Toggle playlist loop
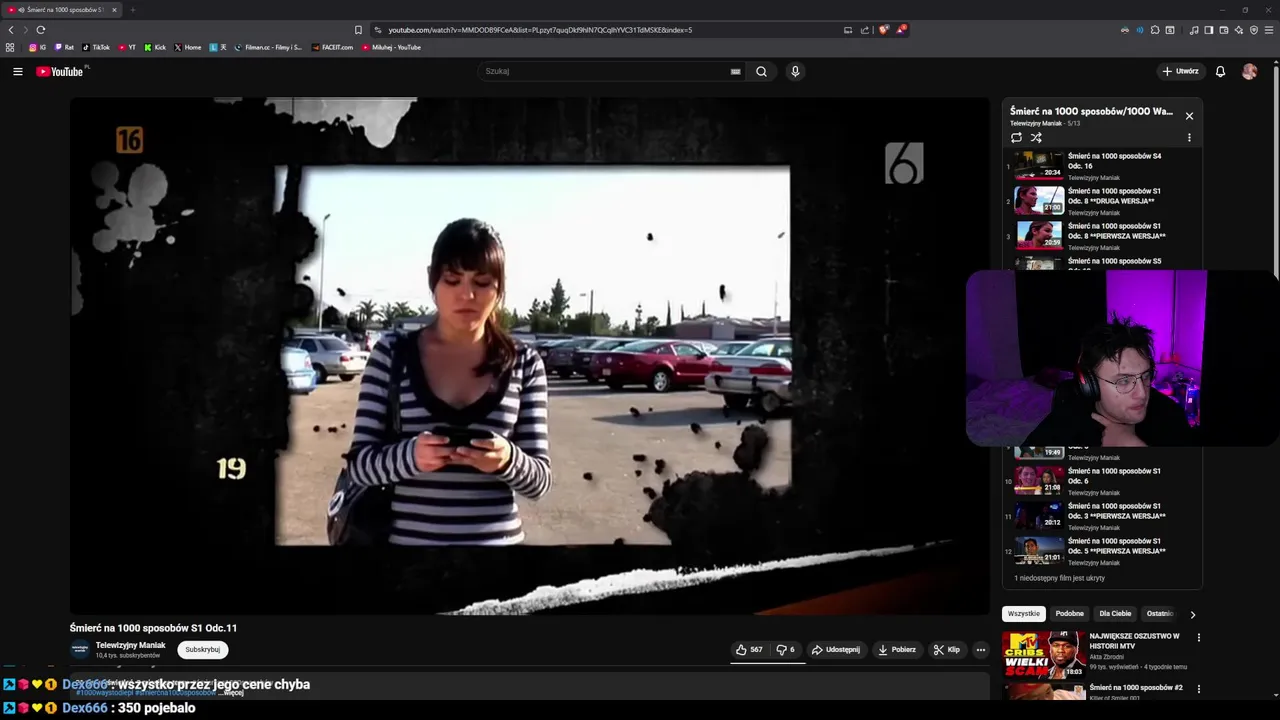This screenshot has width=1280, height=720. tap(1016, 138)
